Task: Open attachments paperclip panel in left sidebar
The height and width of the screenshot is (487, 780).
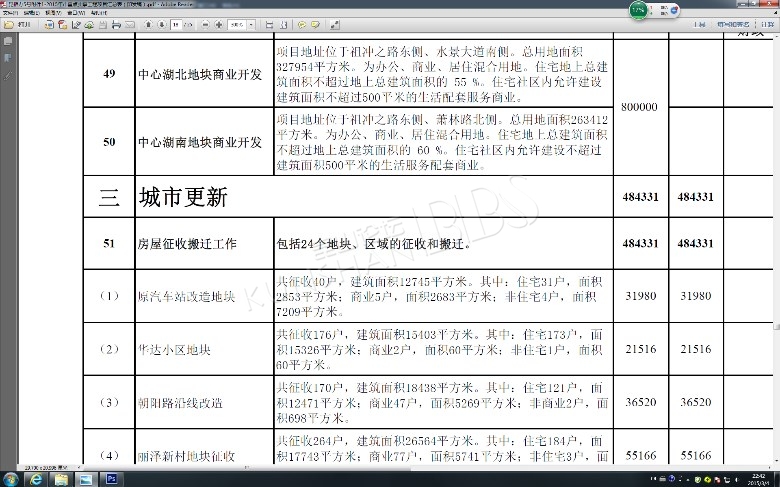Action: click(8, 76)
